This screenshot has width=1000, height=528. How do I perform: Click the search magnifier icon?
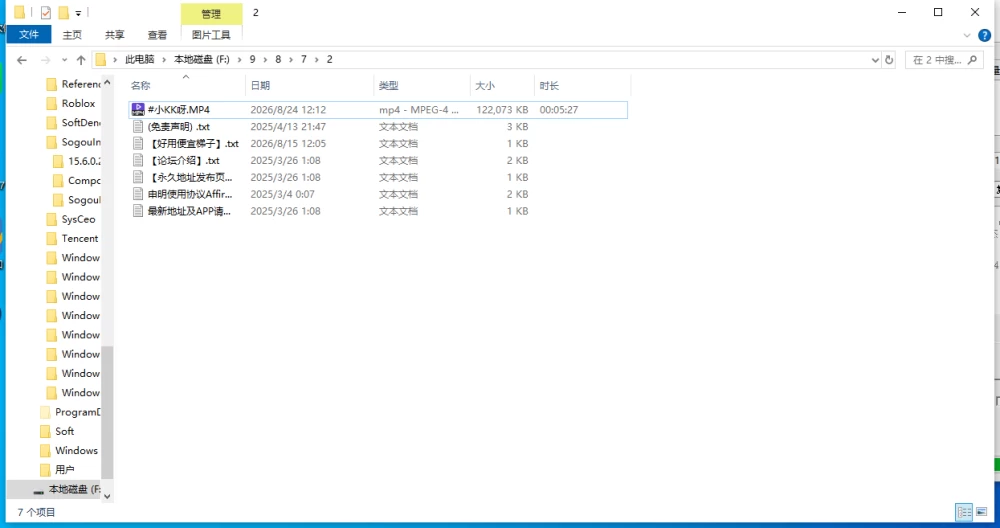point(972,60)
